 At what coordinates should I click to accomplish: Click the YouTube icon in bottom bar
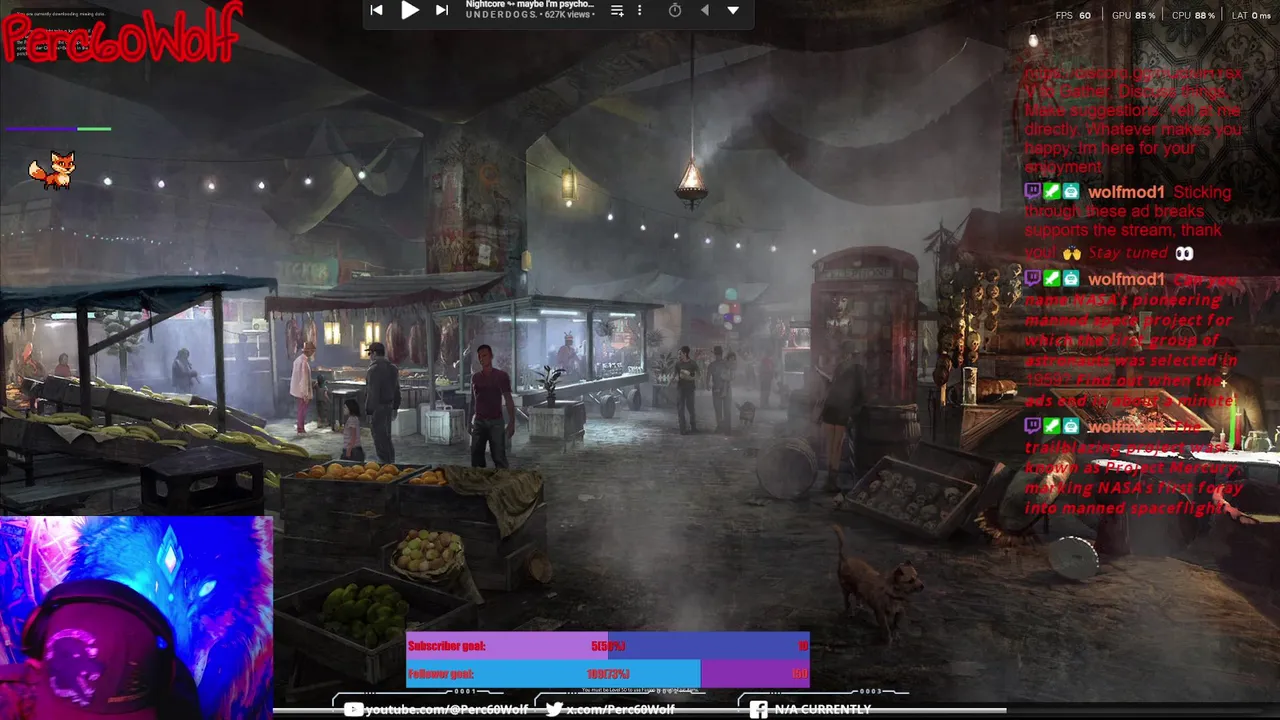tap(353, 709)
